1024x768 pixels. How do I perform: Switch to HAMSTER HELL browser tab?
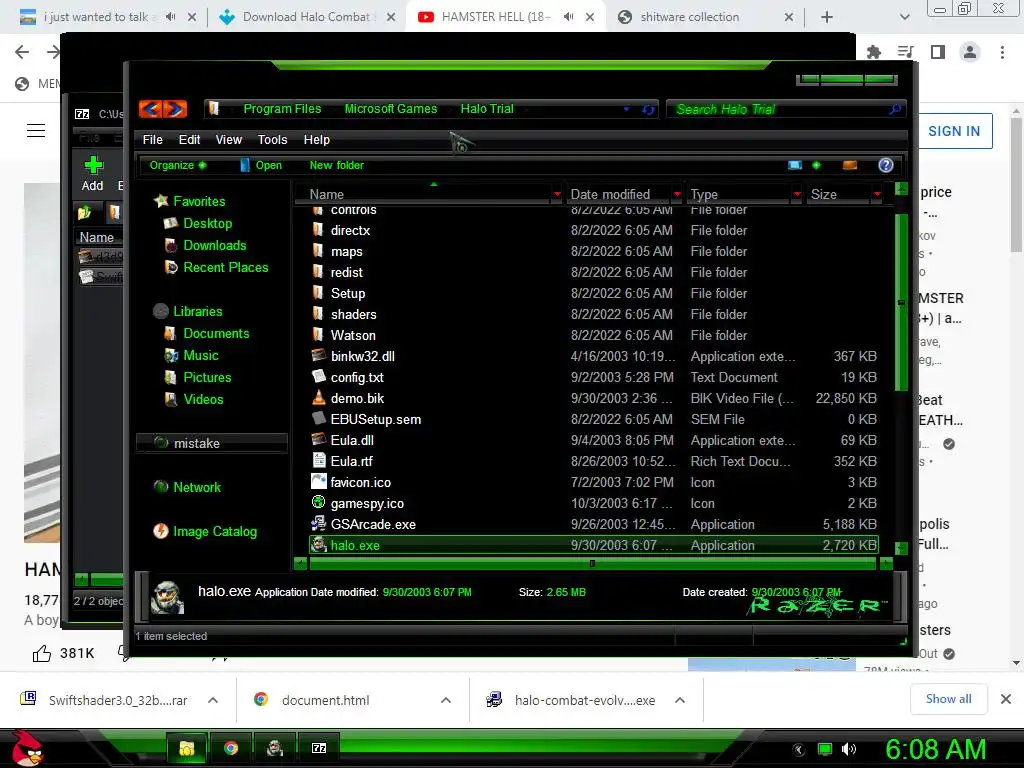click(496, 17)
